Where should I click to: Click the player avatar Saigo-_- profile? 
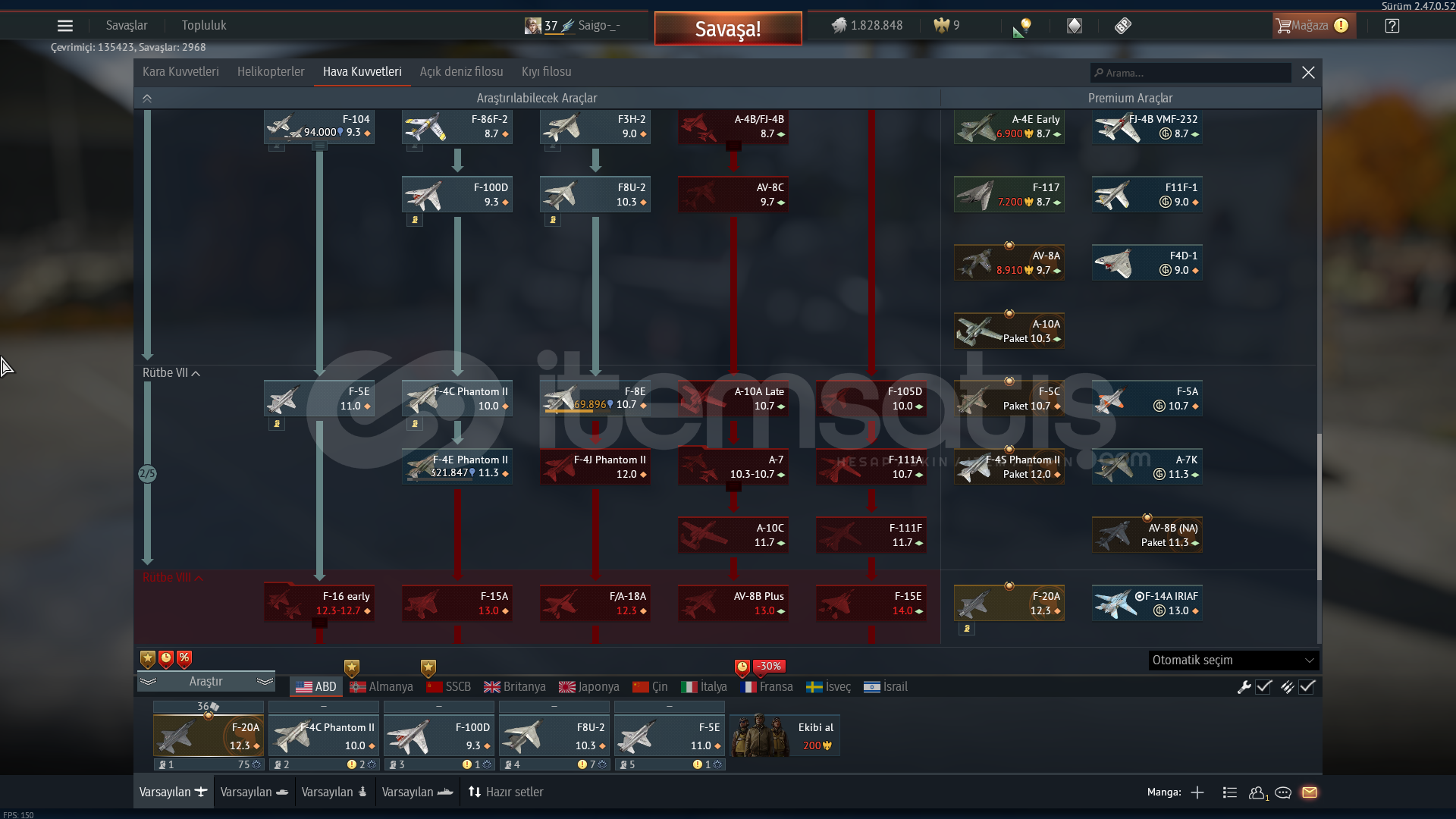(x=533, y=26)
